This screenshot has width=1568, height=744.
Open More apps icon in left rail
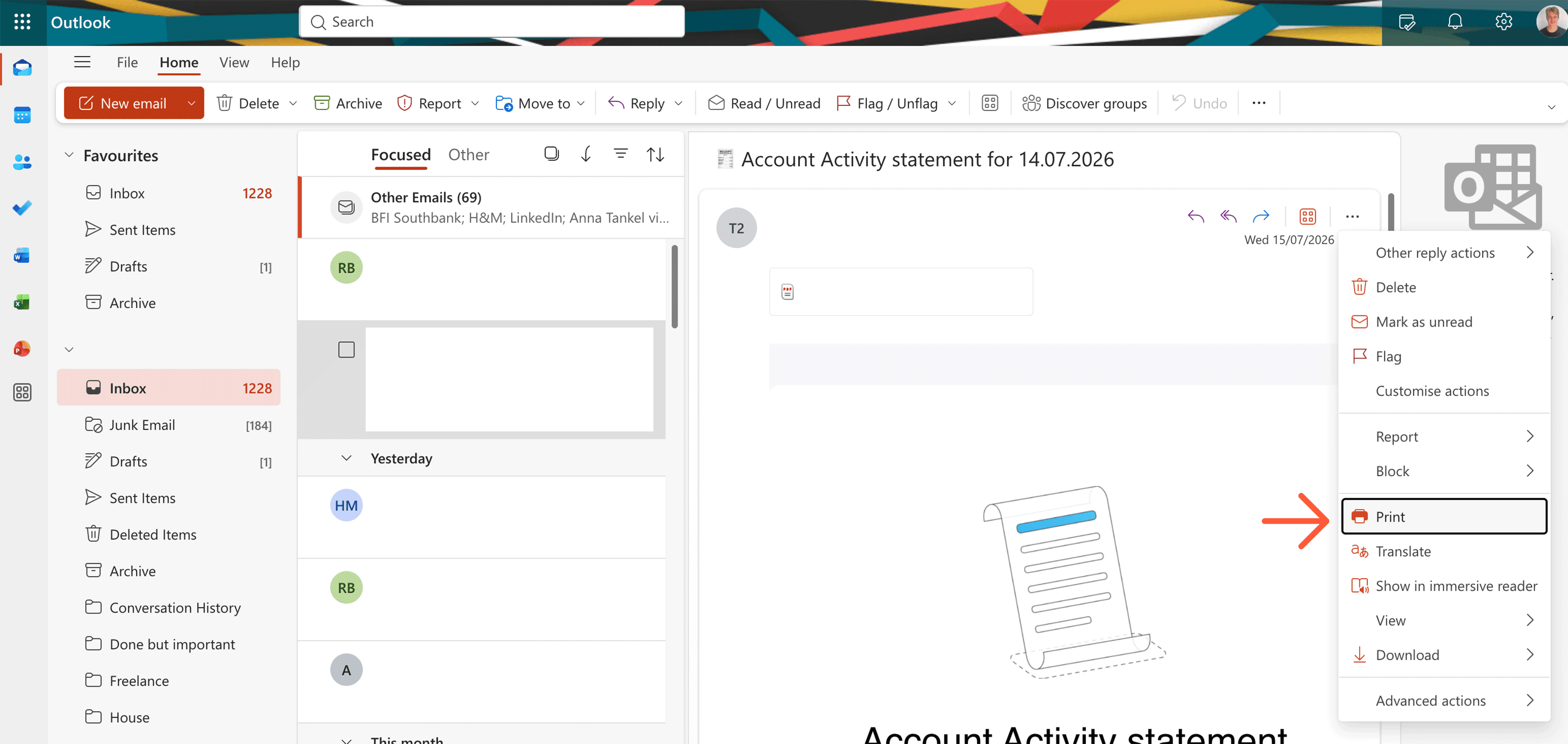click(22, 392)
